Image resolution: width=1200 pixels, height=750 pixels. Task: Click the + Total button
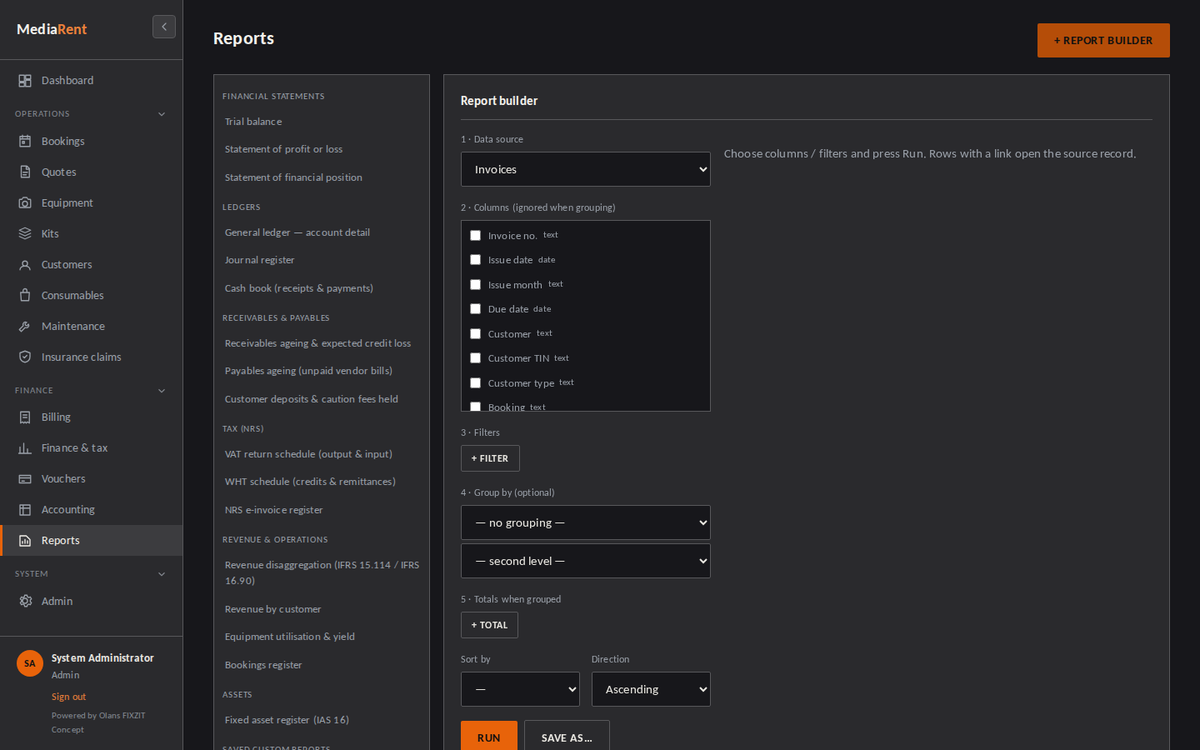pyautogui.click(x=489, y=625)
